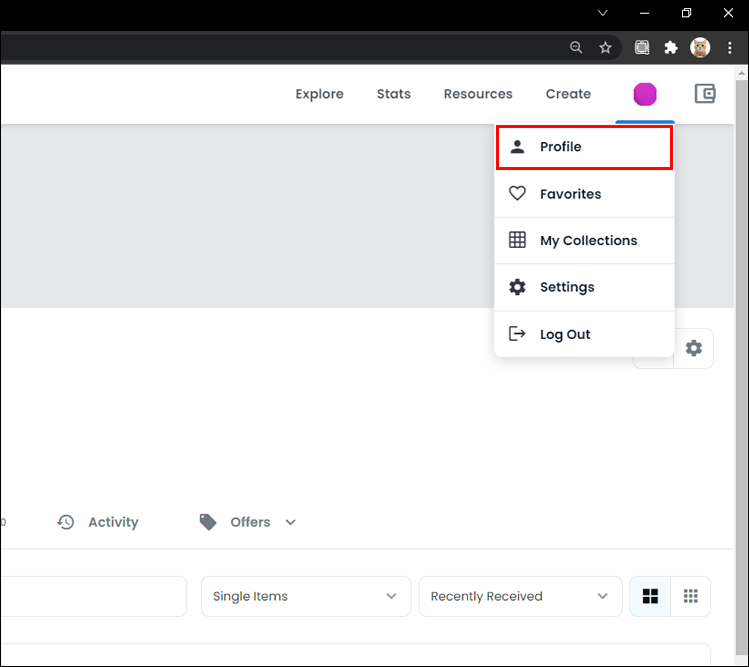Click the purple profile avatar
Image resolution: width=749 pixels, height=667 pixels.
pos(645,94)
